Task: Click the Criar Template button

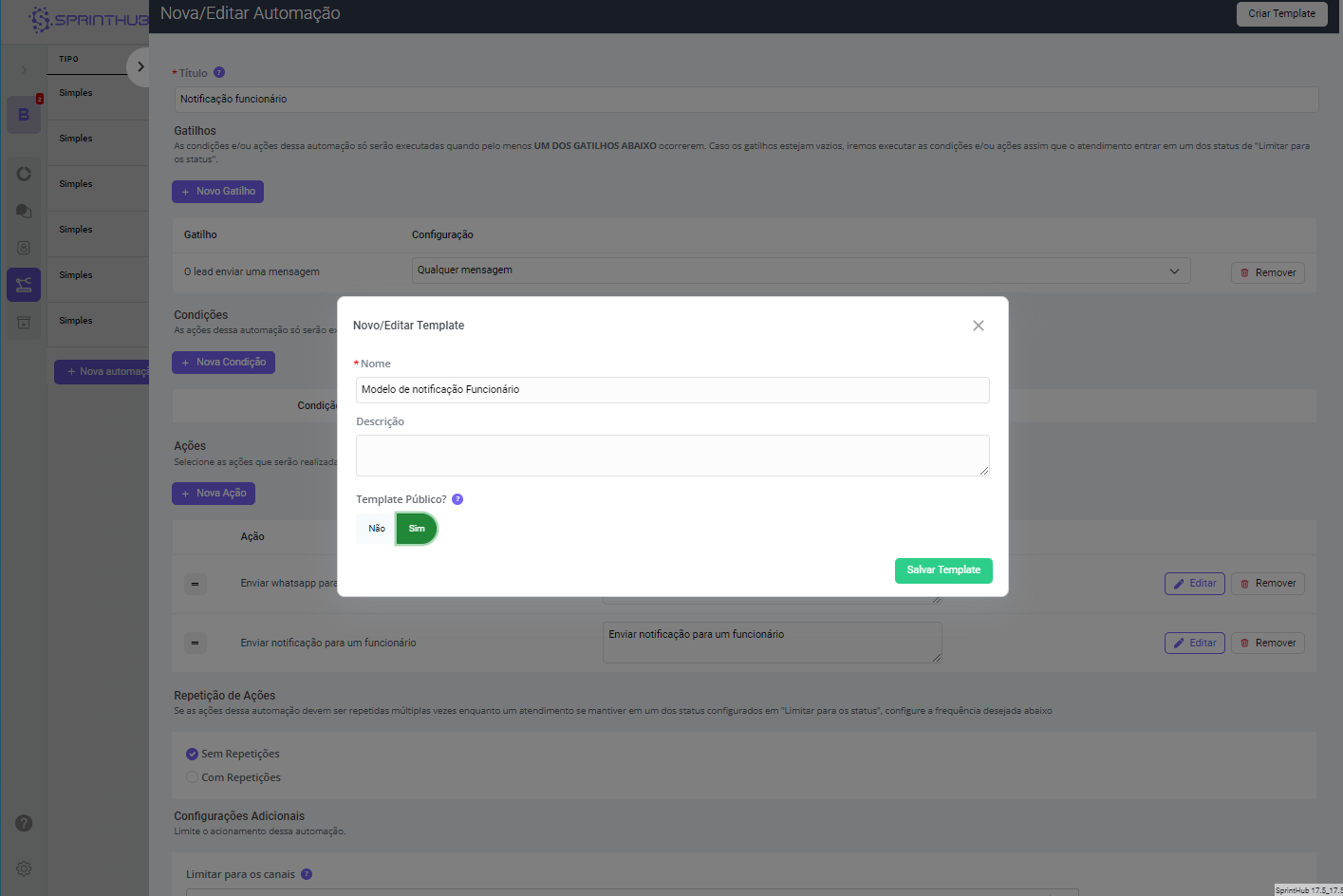Action: [1281, 14]
